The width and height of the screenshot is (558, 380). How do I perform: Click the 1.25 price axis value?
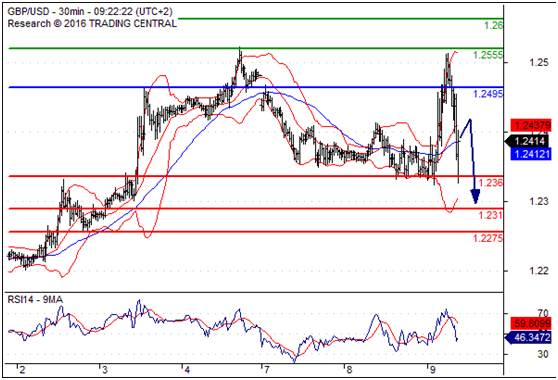tap(538, 63)
